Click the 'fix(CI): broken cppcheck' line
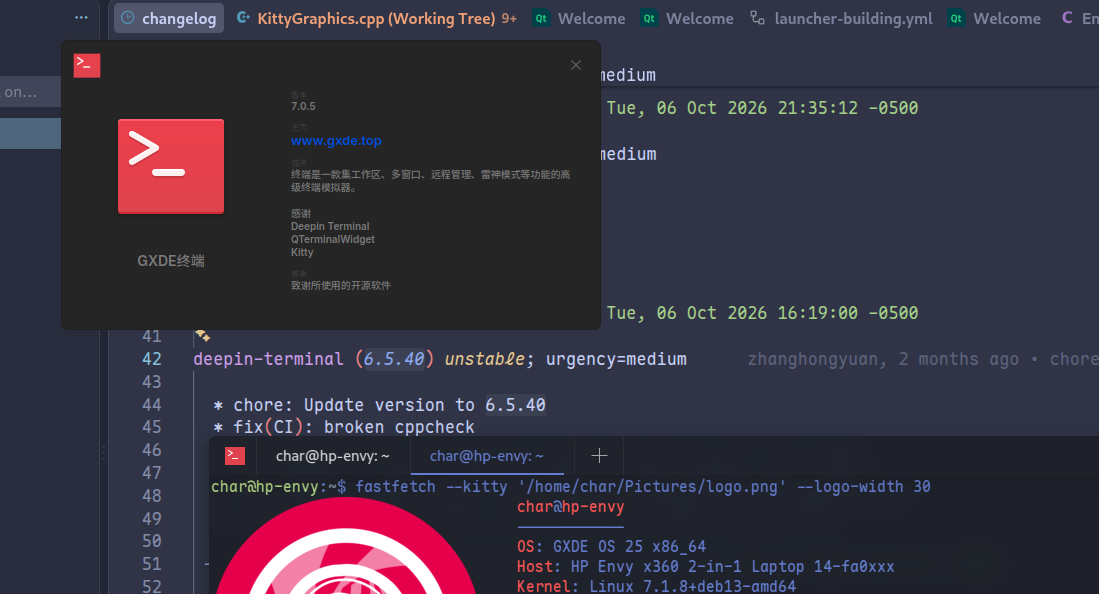Screen dimensions: 1099x594 coord(343,427)
